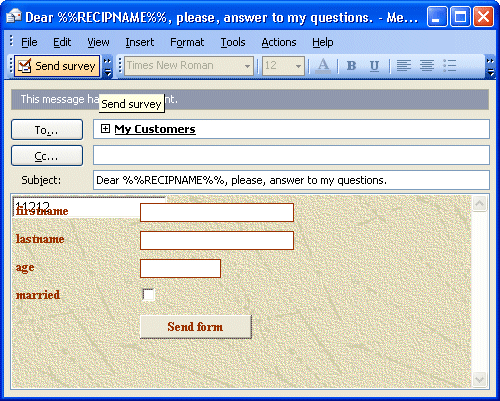Open the font color tool
Image resolution: width=500 pixels, height=401 pixels.
323,66
